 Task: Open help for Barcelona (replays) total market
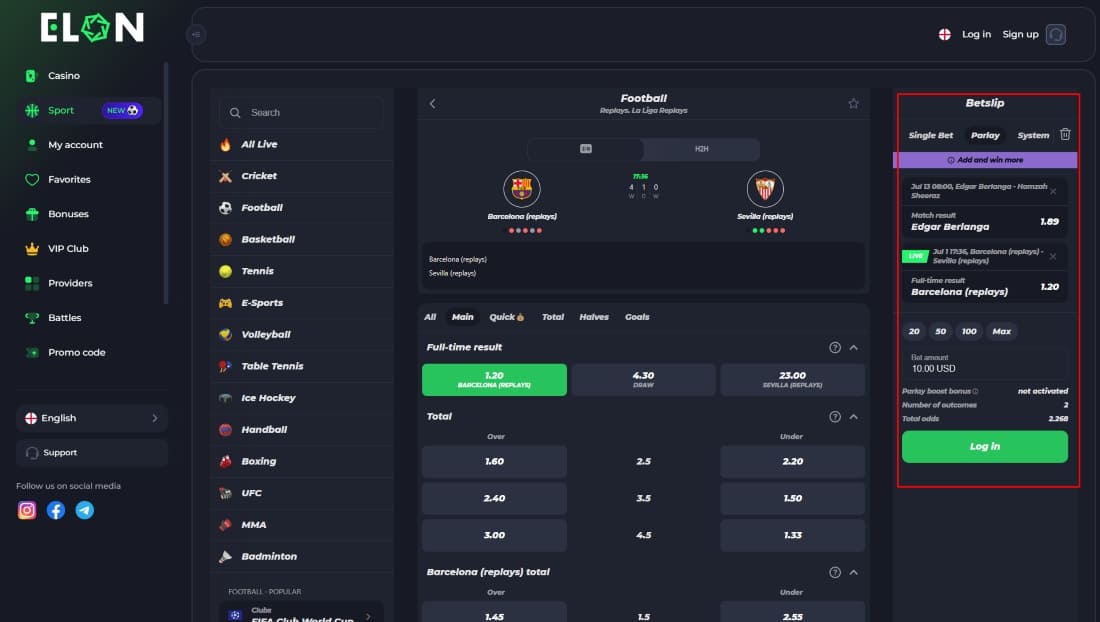pyautogui.click(x=835, y=573)
